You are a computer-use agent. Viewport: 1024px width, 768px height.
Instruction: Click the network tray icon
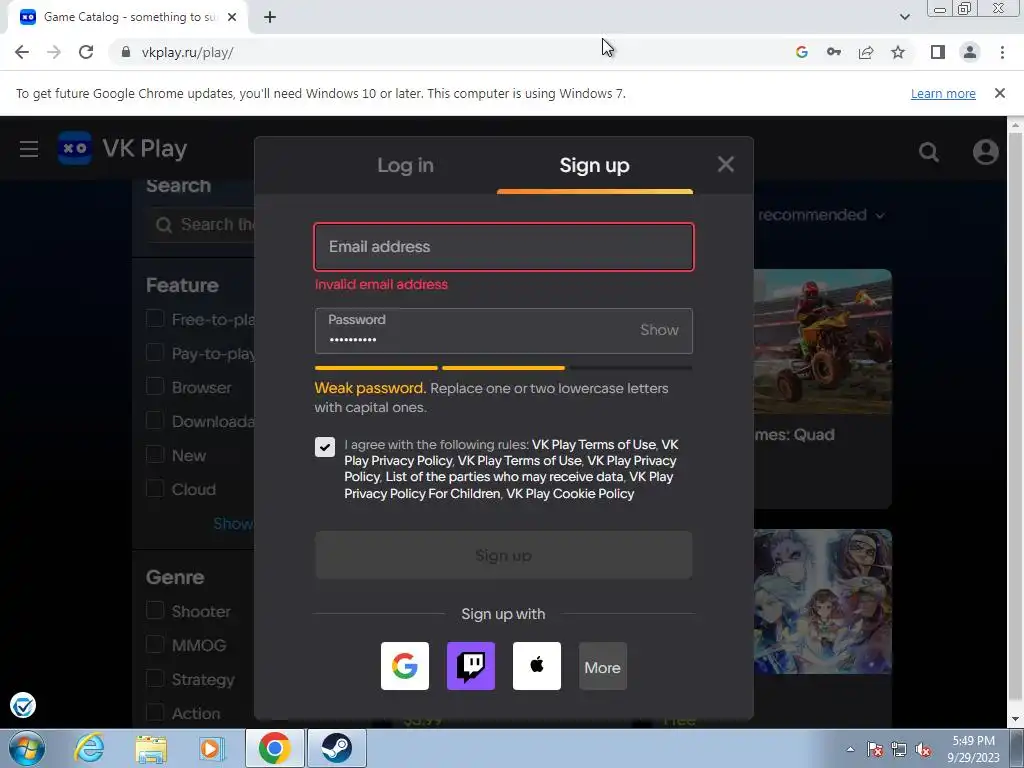coord(899,749)
